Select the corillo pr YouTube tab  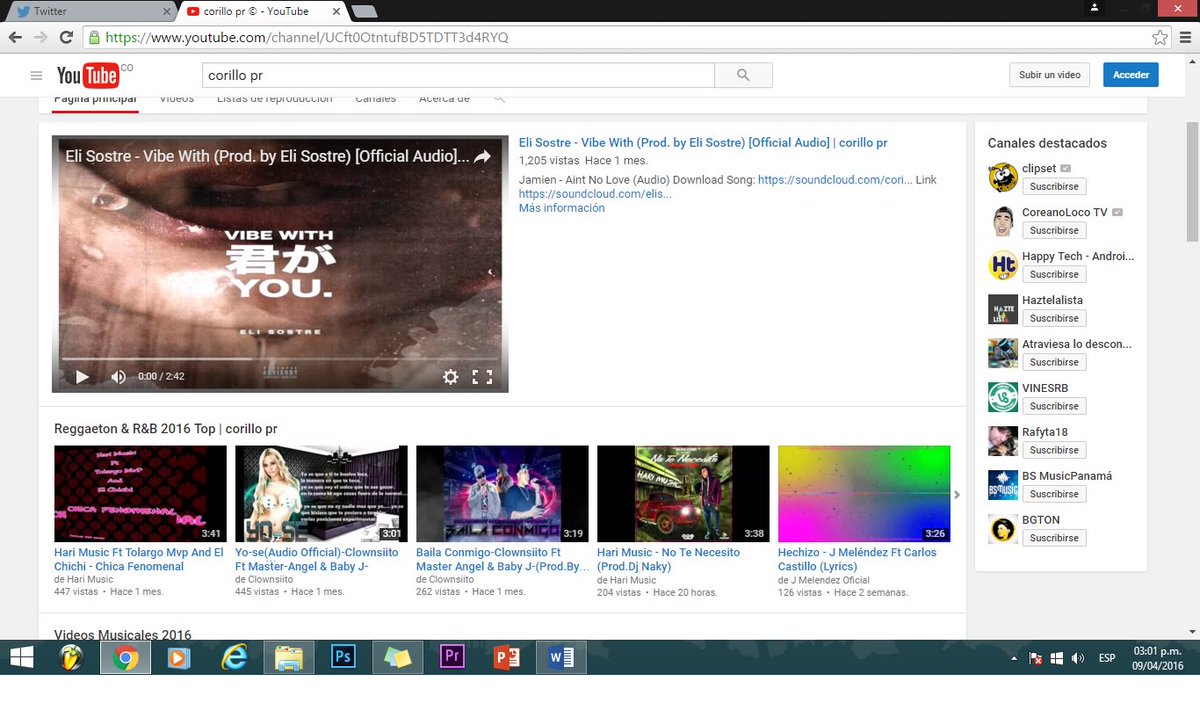(262, 11)
